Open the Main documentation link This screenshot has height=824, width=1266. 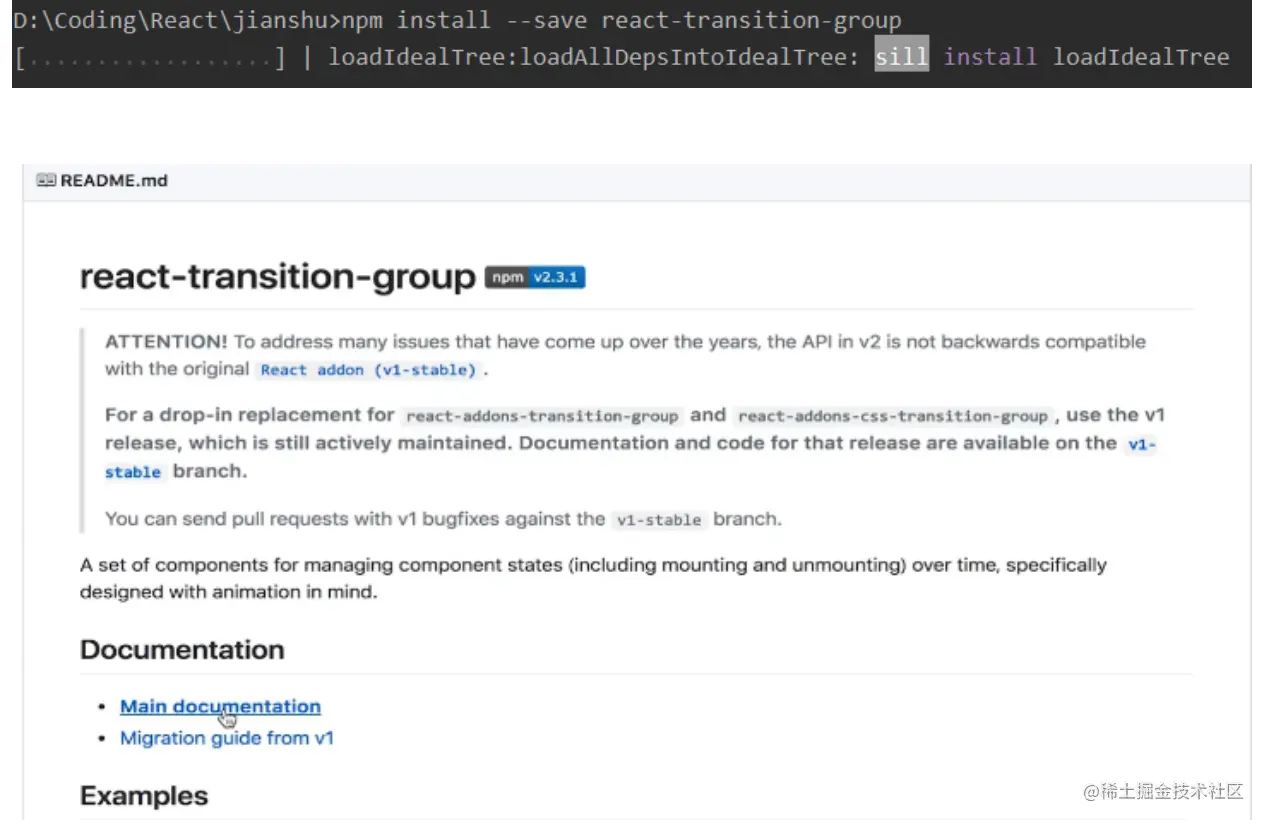point(220,706)
